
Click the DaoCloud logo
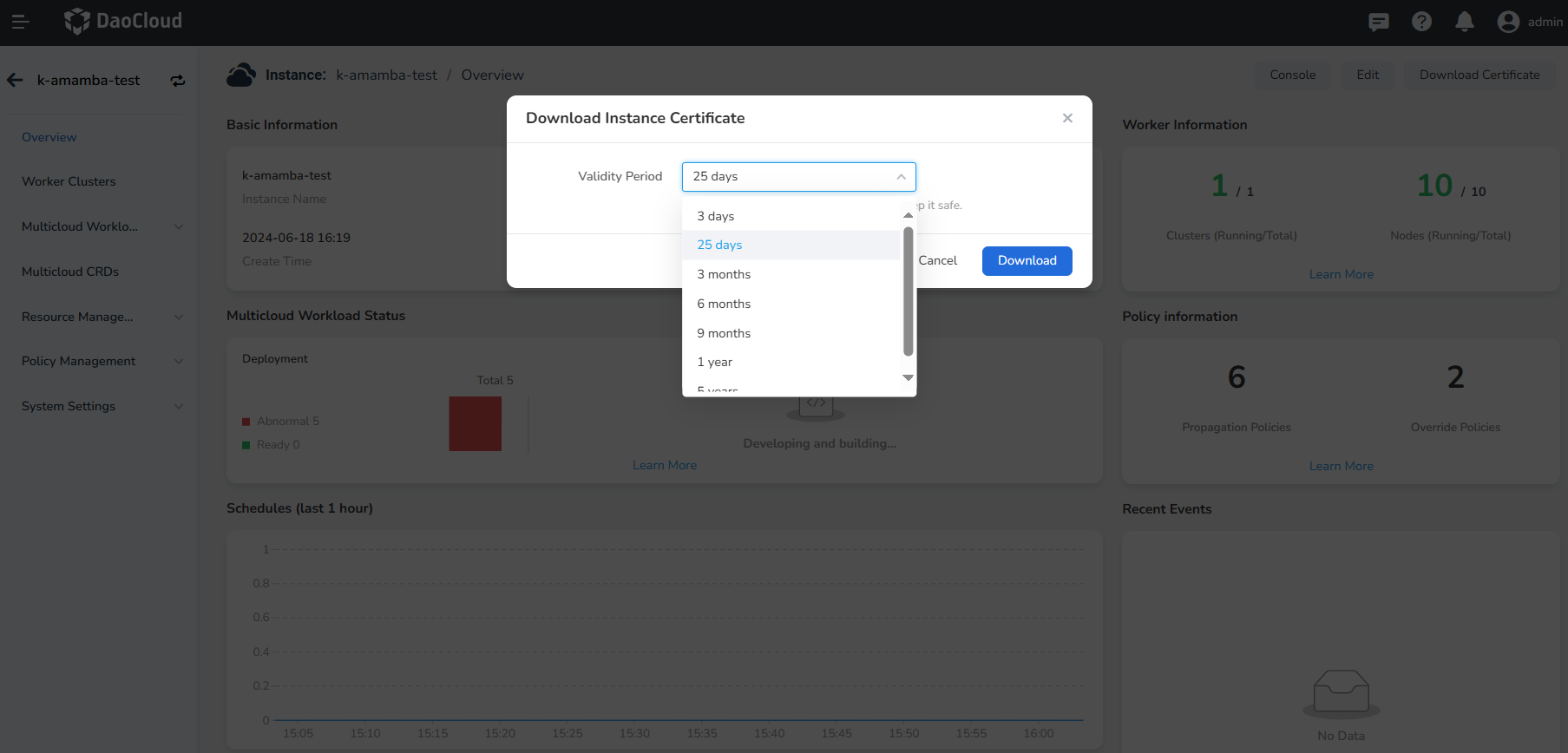(123, 21)
